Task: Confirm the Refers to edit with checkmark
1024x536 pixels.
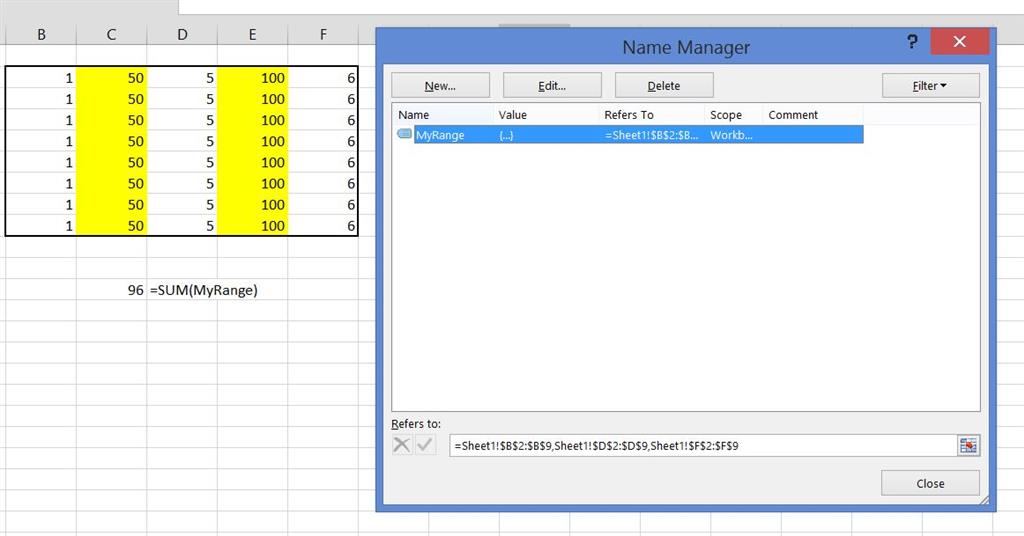Action: (x=425, y=445)
